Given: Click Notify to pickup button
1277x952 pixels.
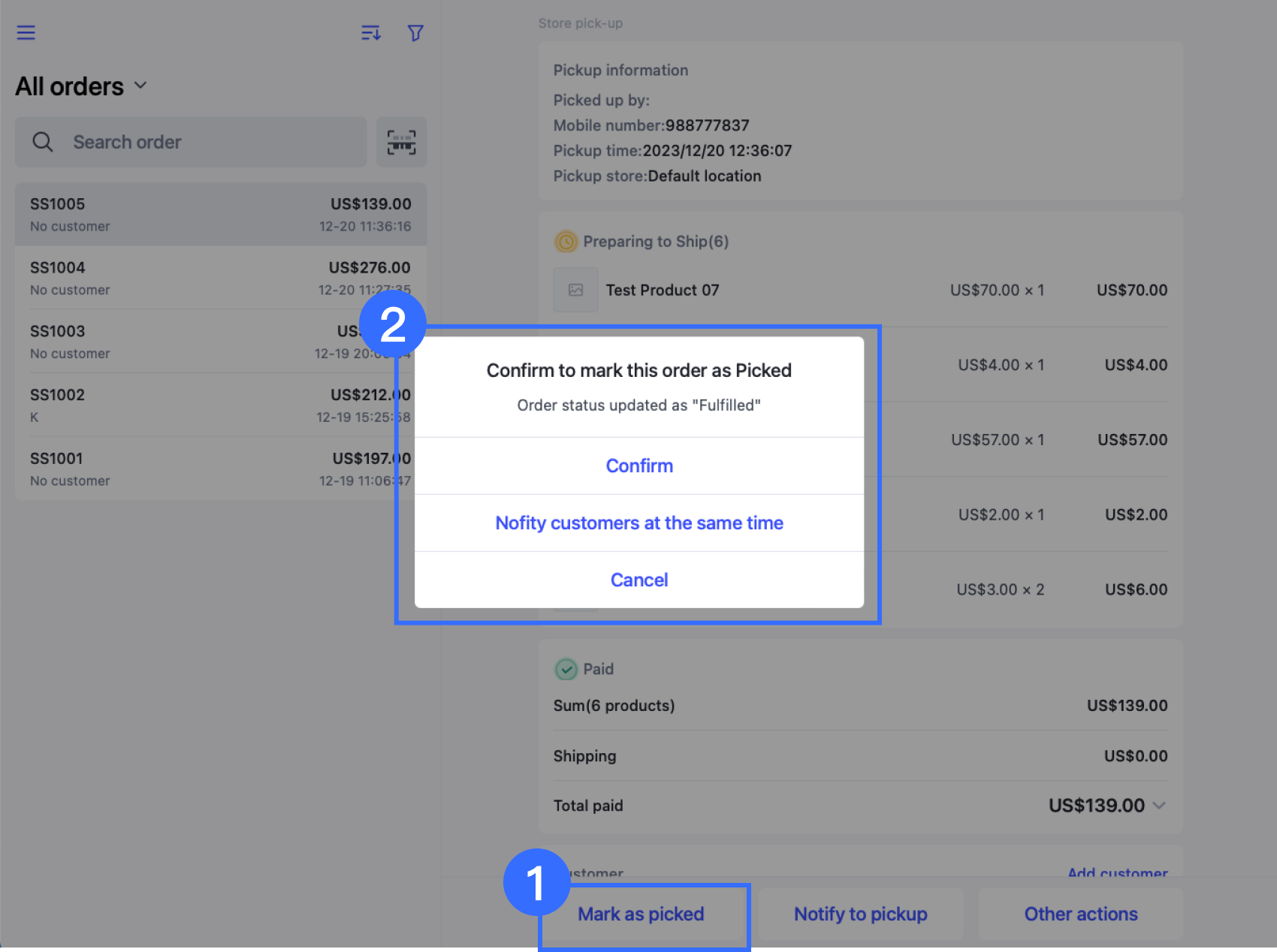Looking at the screenshot, I should pos(861,914).
